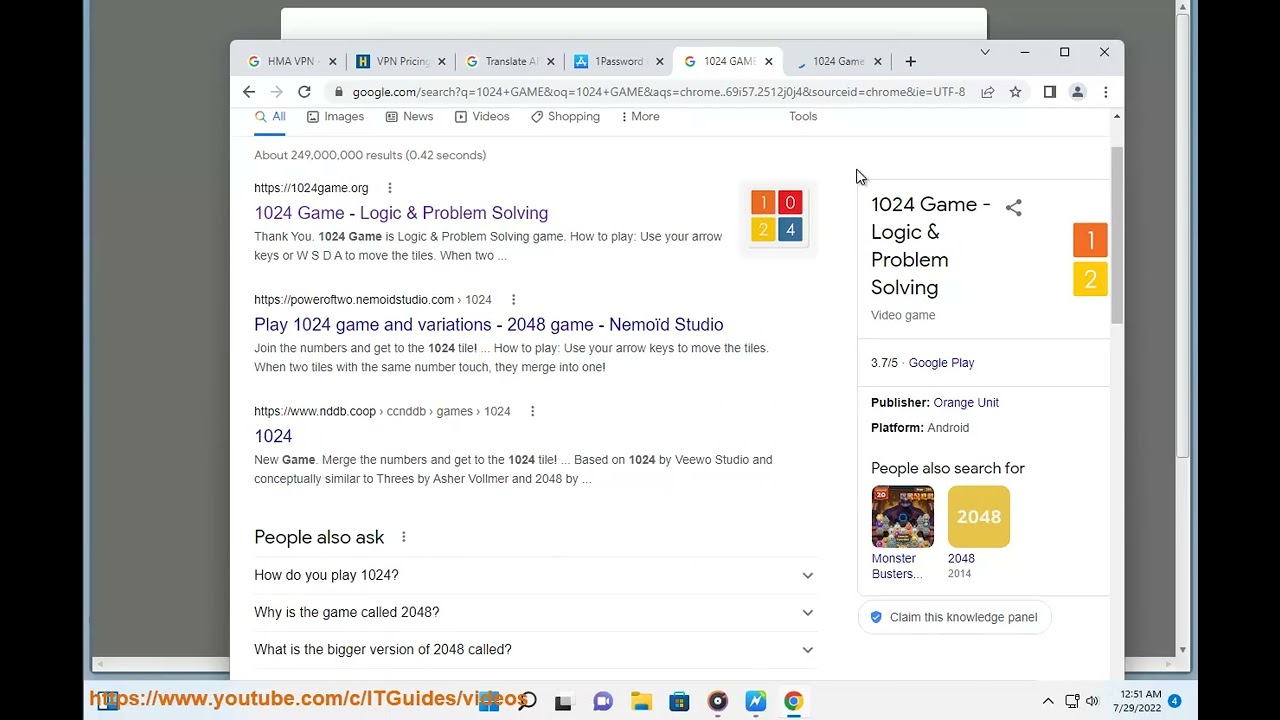Expand 'Why is the game called 2048?'

tap(535, 612)
